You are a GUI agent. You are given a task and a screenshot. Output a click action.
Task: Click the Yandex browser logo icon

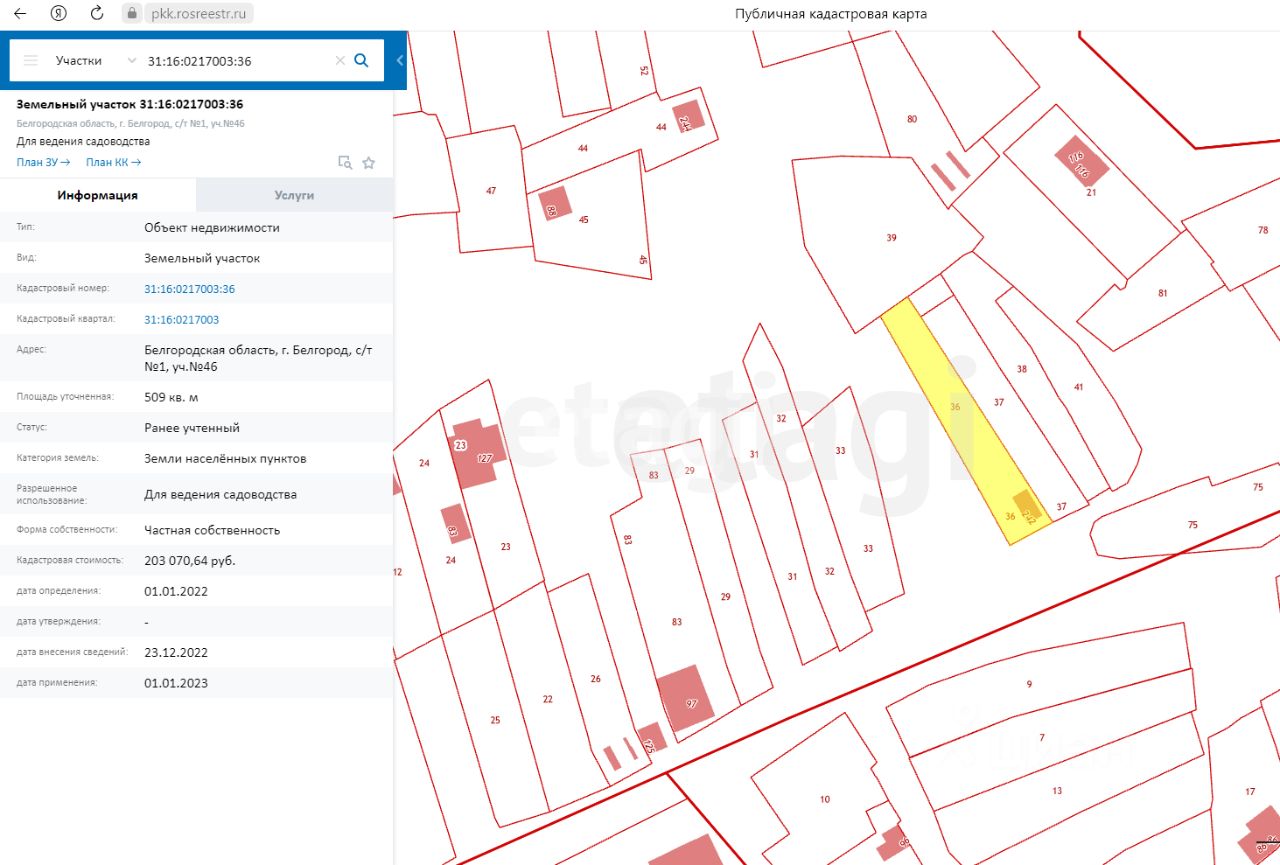(x=59, y=14)
